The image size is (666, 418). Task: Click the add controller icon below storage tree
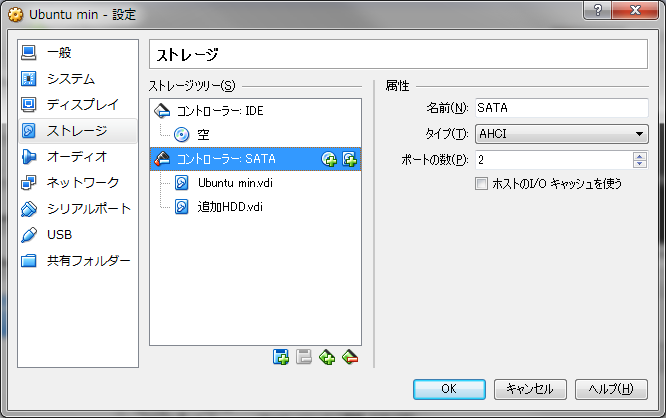click(281, 357)
